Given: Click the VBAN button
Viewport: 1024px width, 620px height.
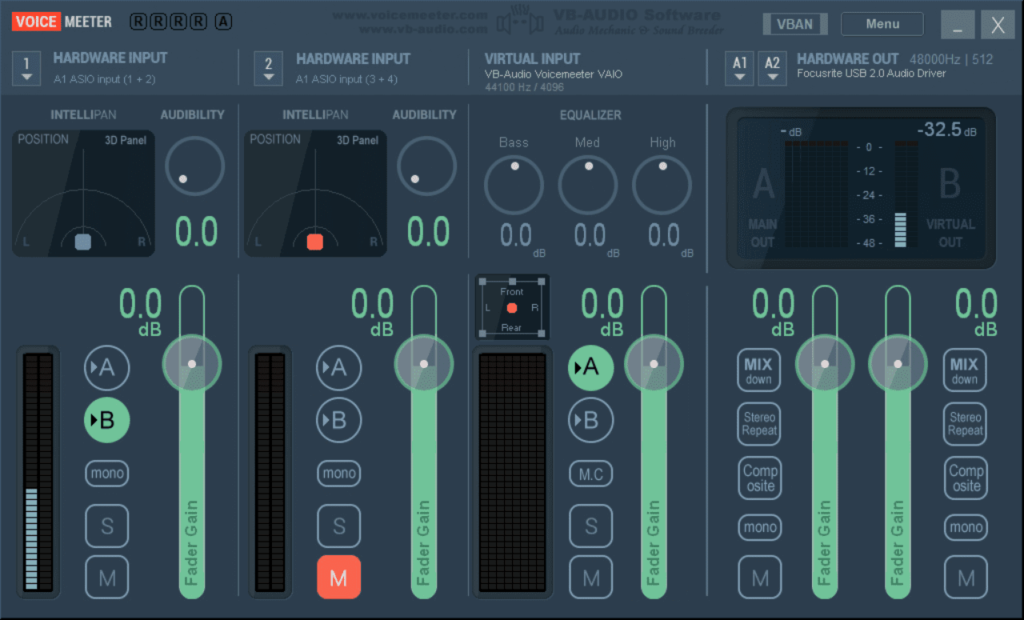Looking at the screenshot, I should [x=795, y=23].
